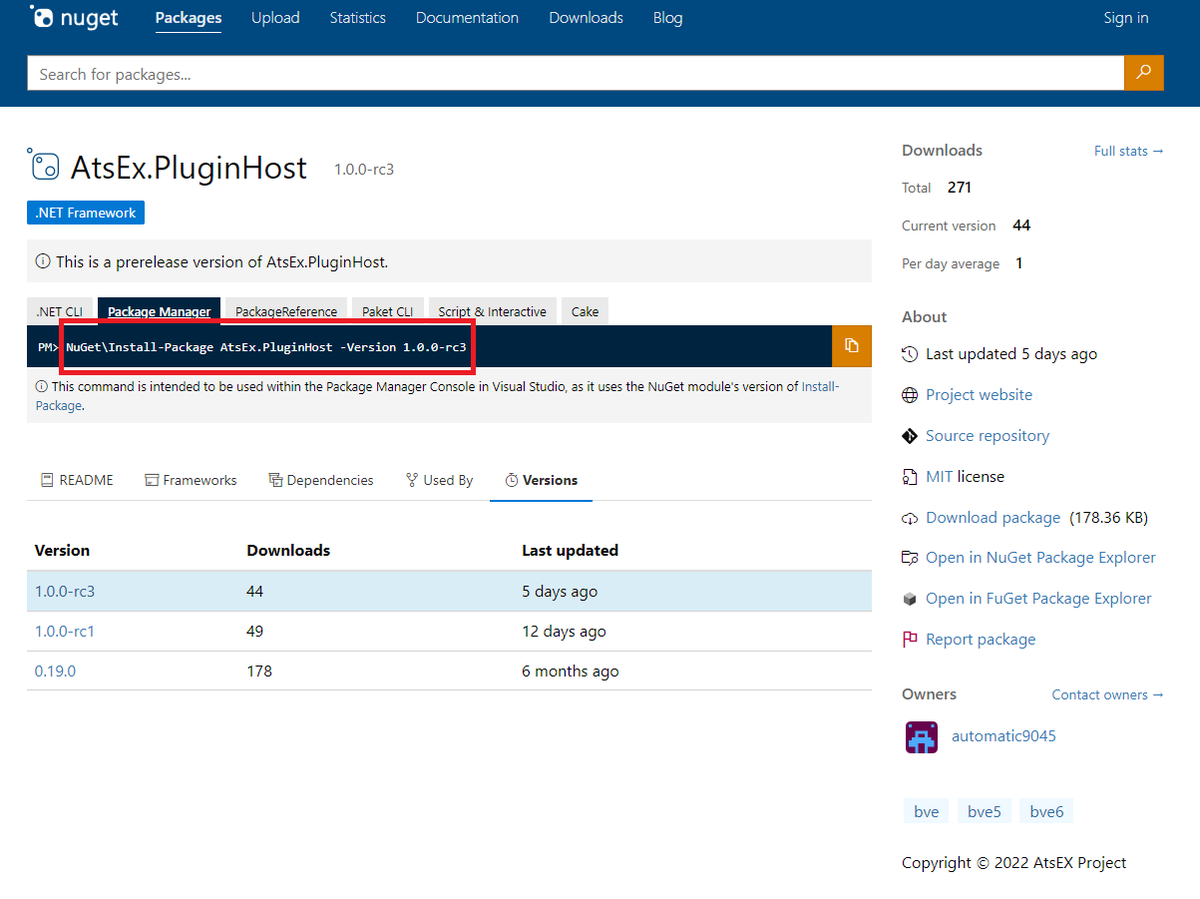Open the Frameworks tab
The image size is (1200, 899).
[191, 480]
